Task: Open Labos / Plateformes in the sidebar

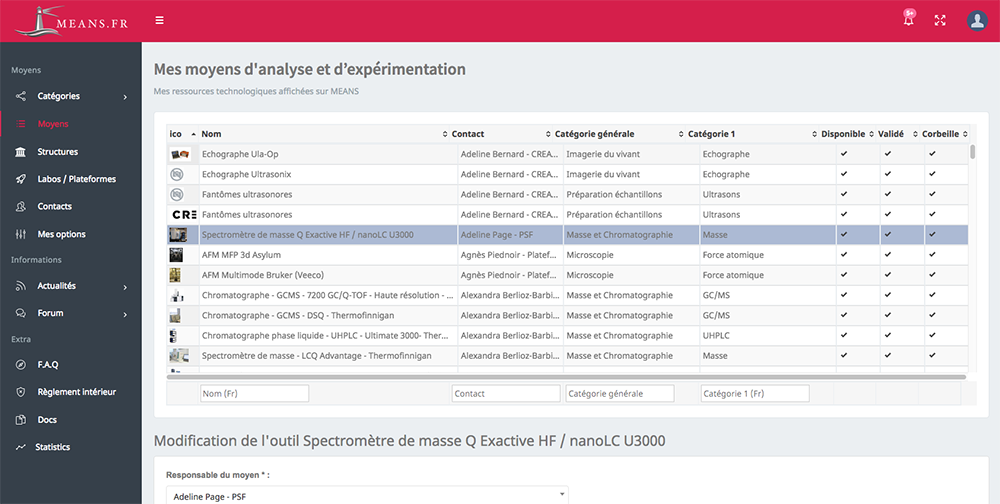Action: pyautogui.click(x=77, y=179)
